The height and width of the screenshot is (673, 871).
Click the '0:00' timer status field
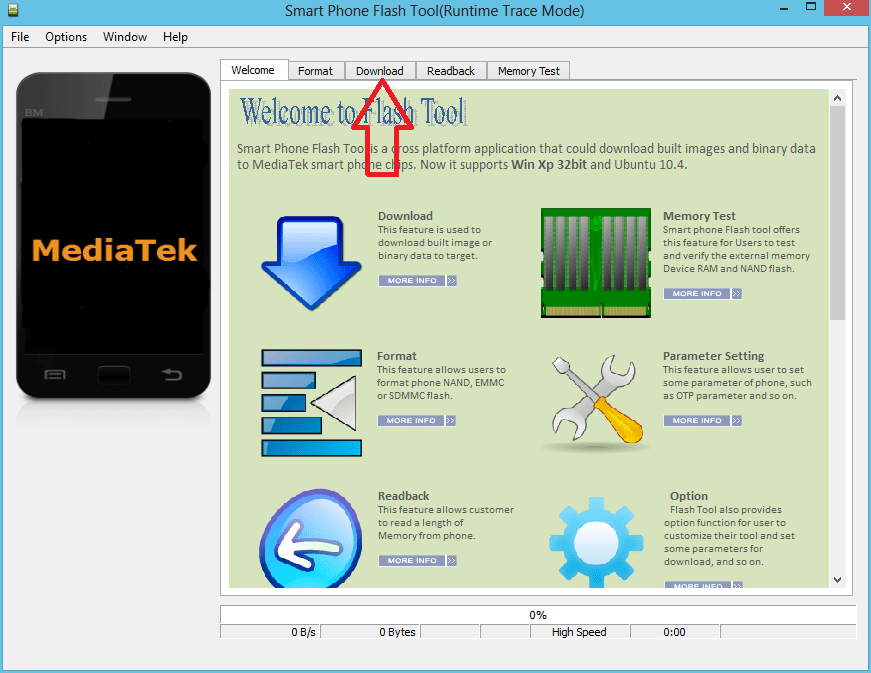pyautogui.click(x=674, y=632)
